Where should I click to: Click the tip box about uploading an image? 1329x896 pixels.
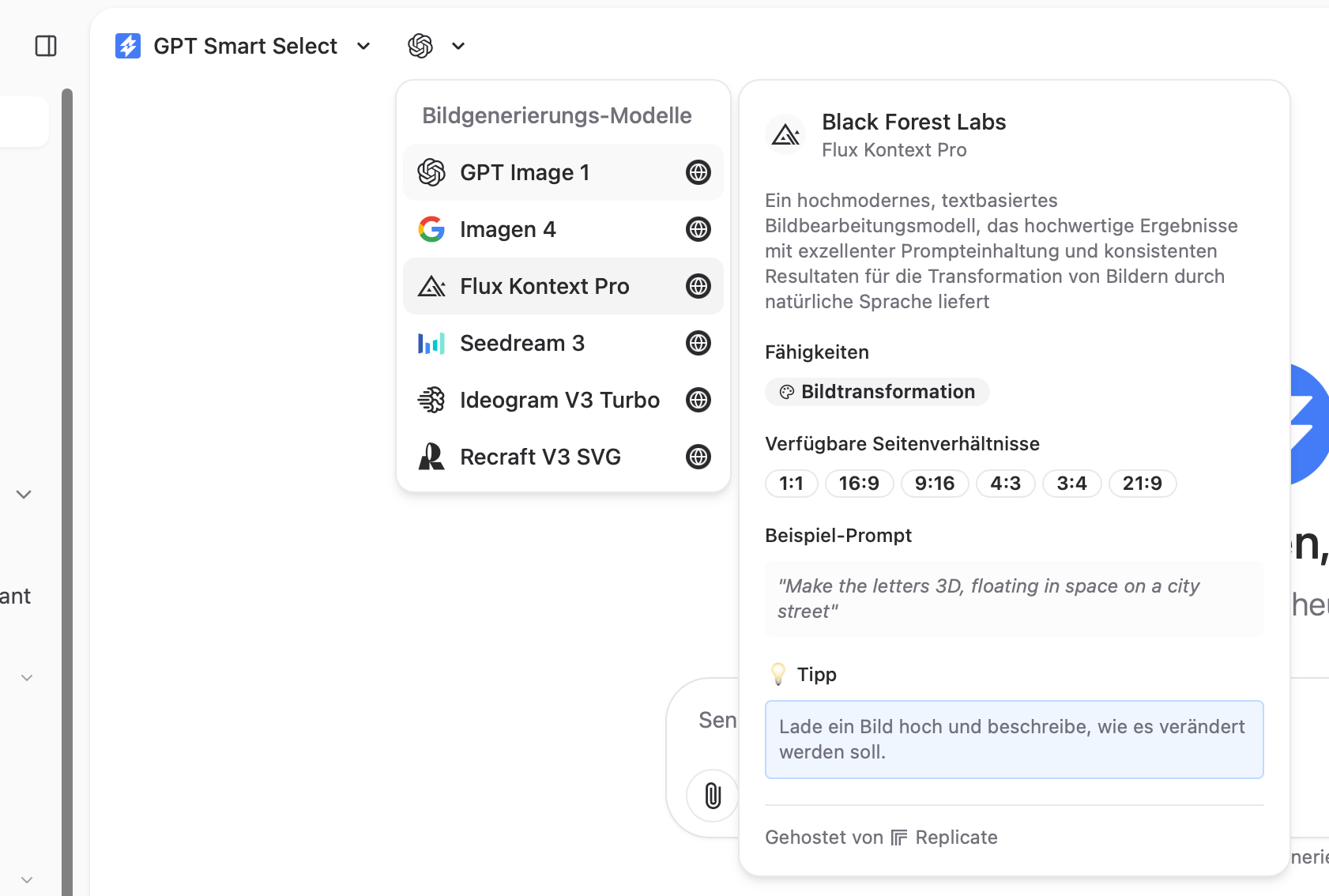[1015, 740]
